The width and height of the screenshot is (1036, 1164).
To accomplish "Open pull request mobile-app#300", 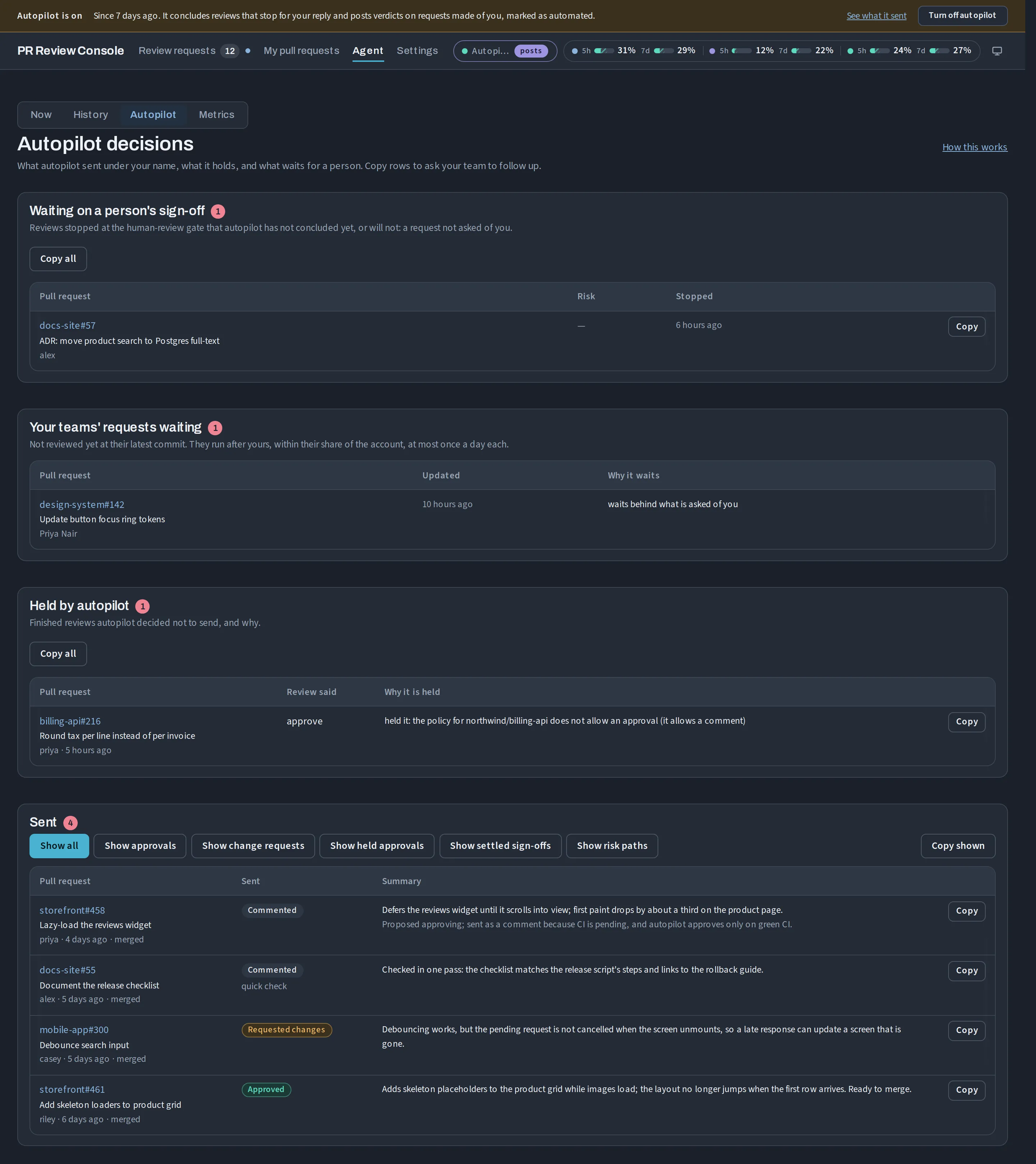I will [73, 1029].
